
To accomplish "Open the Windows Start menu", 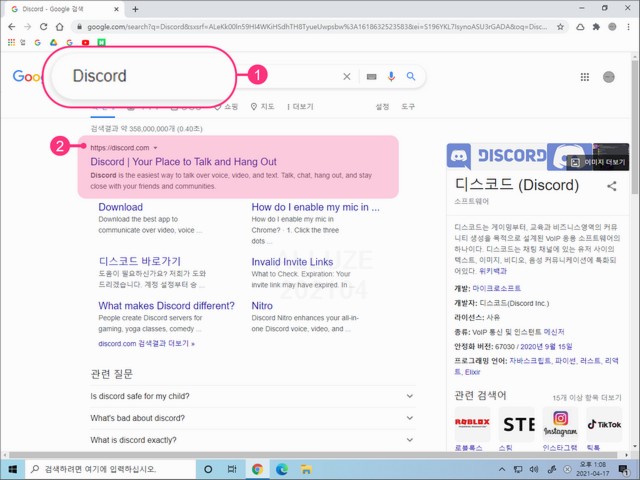I will click(12, 469).
